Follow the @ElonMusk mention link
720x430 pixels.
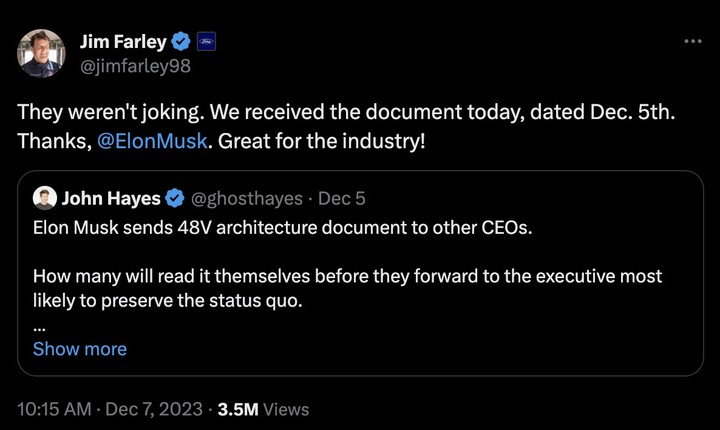point(154,141)
